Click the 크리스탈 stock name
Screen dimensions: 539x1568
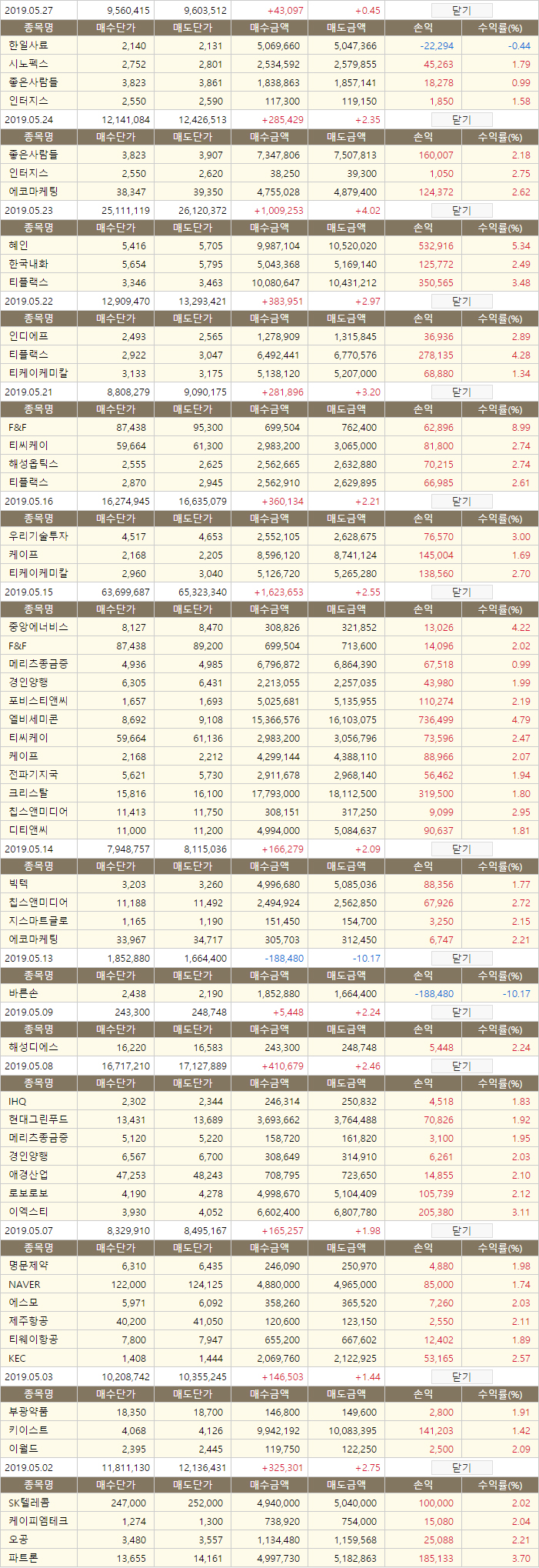click(x=28, y=793)
